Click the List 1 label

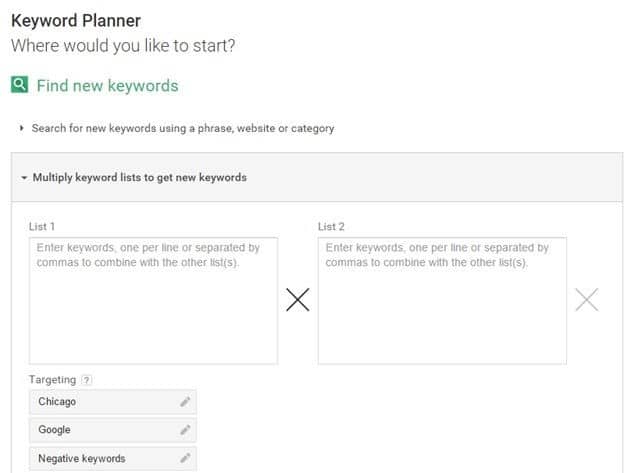click(42, 227)
